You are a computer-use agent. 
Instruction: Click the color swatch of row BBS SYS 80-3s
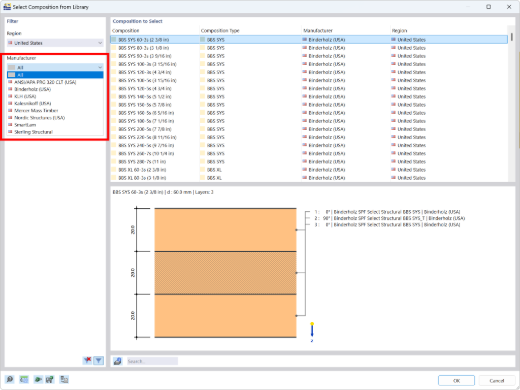tap(114, 48)
